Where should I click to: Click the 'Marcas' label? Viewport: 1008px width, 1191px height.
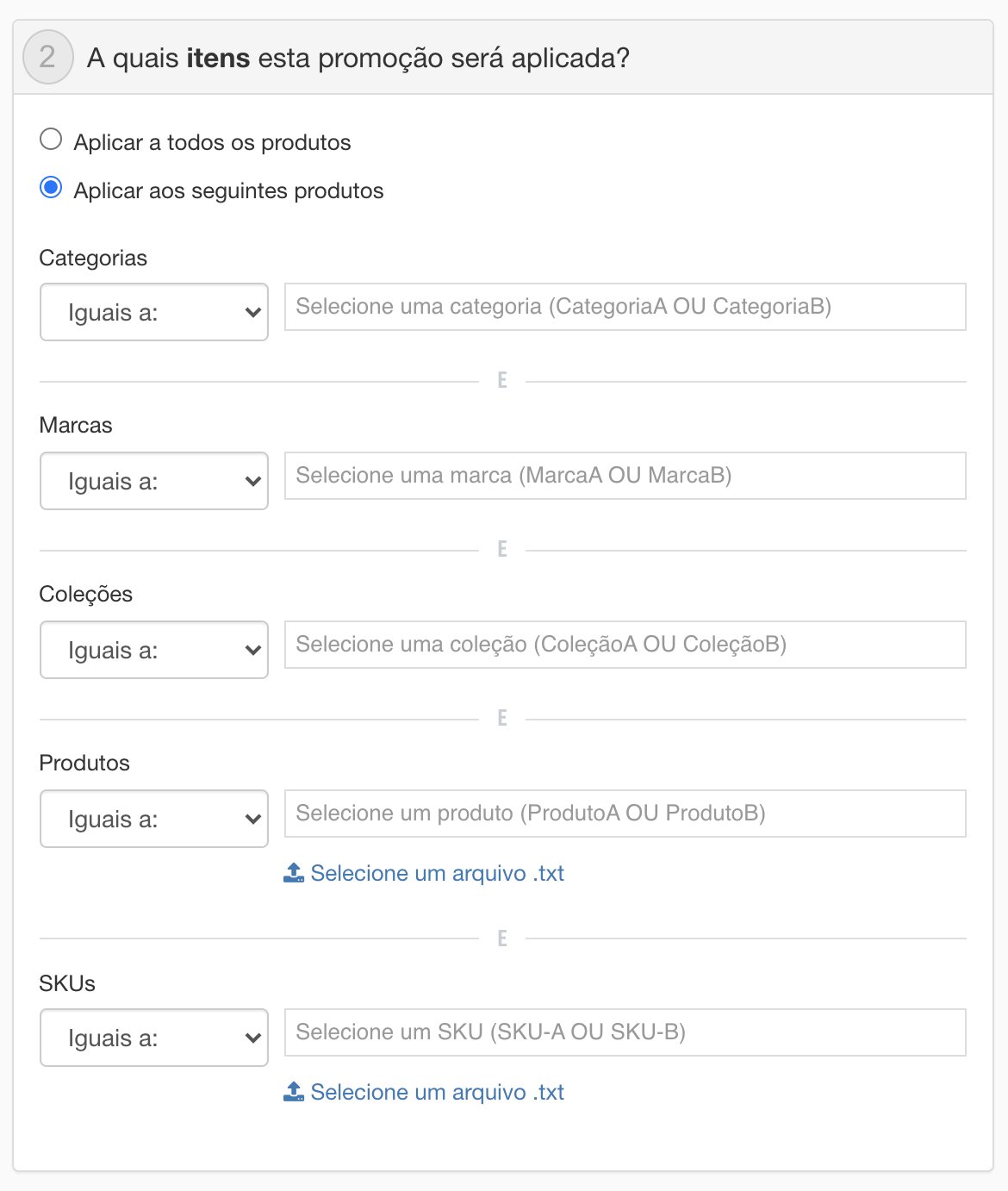point(76,425)
